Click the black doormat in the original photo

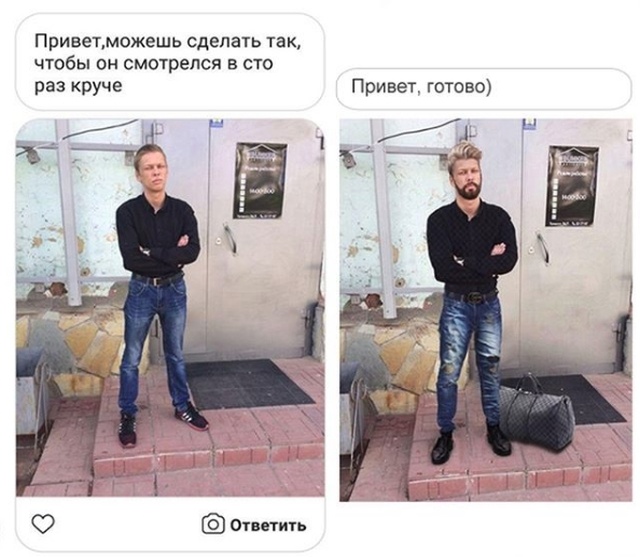click(x=247, y=384)
